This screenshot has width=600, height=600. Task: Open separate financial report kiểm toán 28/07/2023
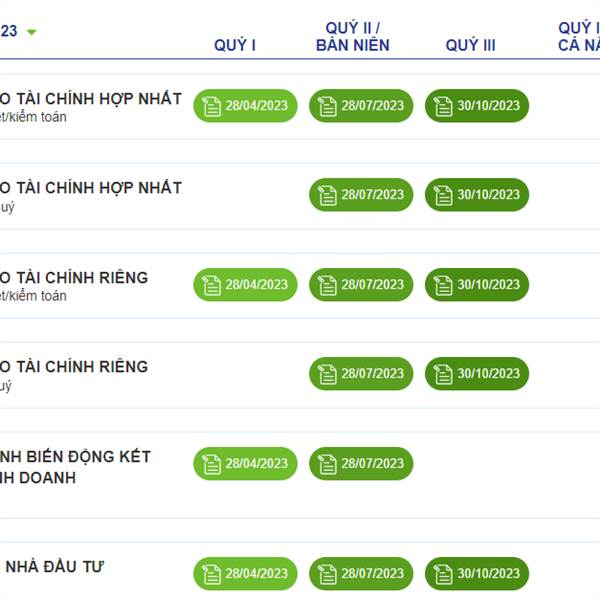pyautogui.click(x=361, y=285)
